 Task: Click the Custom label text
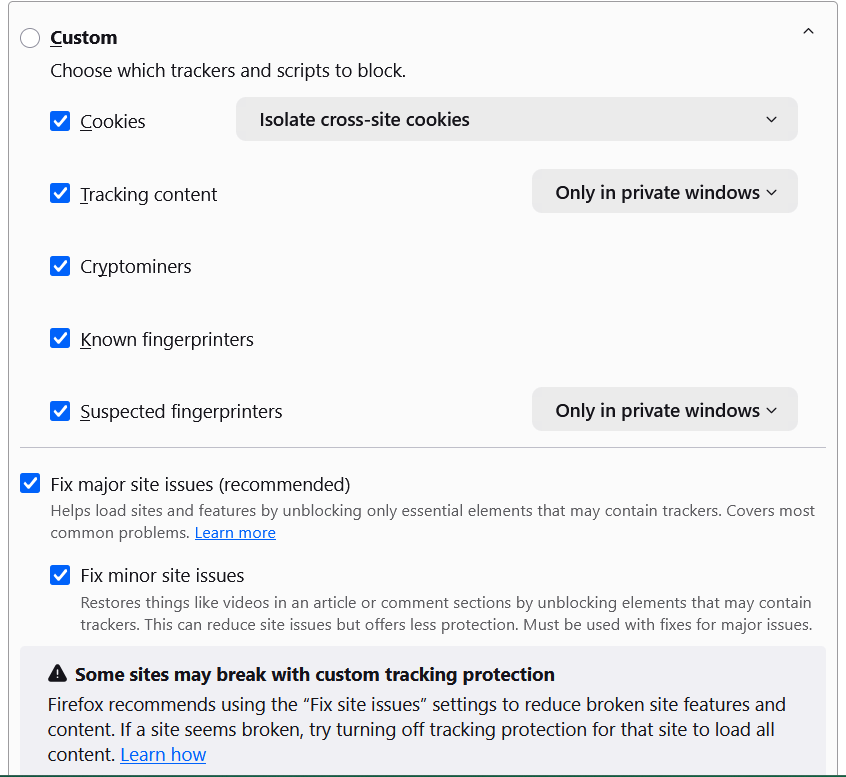pyautogui.click(x=84, y=38)
